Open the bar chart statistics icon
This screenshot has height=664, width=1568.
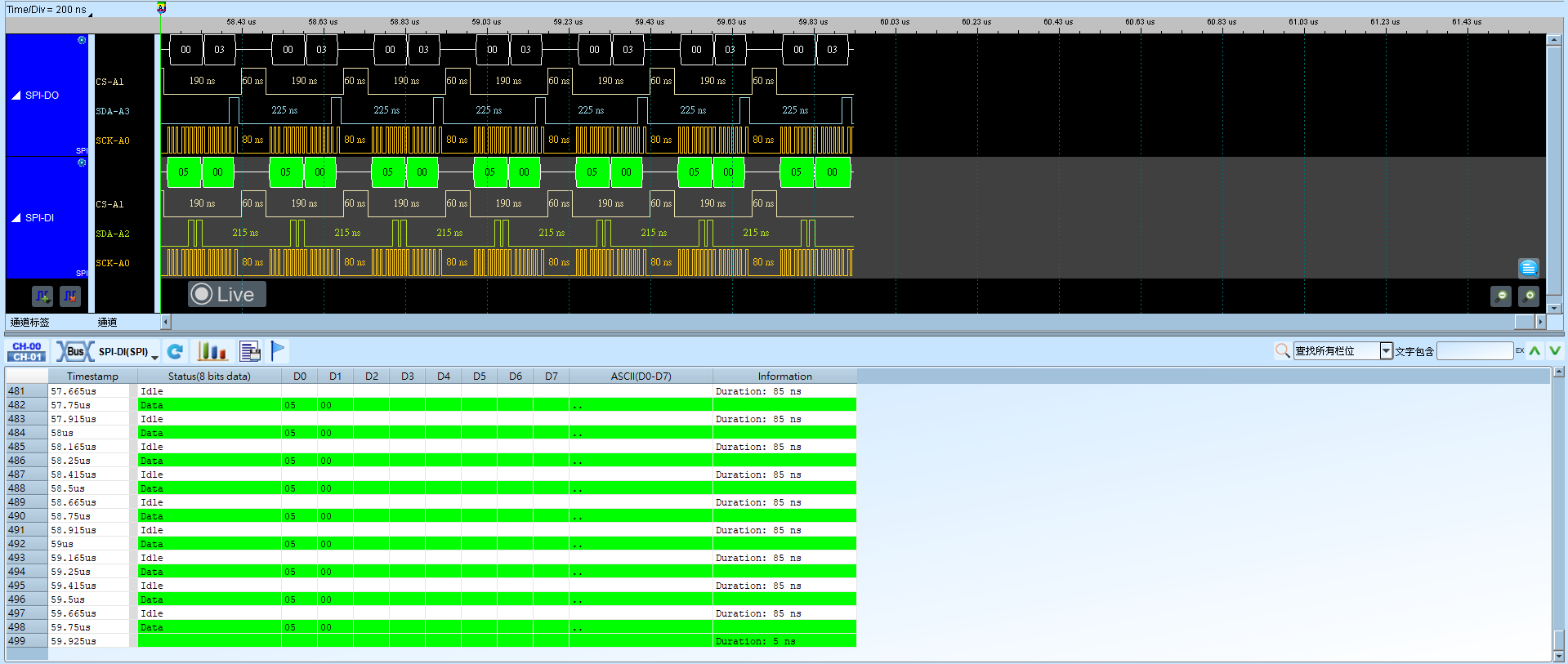(x=212, y=351)
